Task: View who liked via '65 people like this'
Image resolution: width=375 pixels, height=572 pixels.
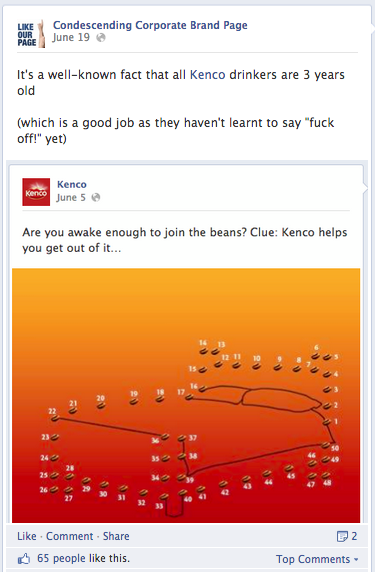Action: pos(84,558)
